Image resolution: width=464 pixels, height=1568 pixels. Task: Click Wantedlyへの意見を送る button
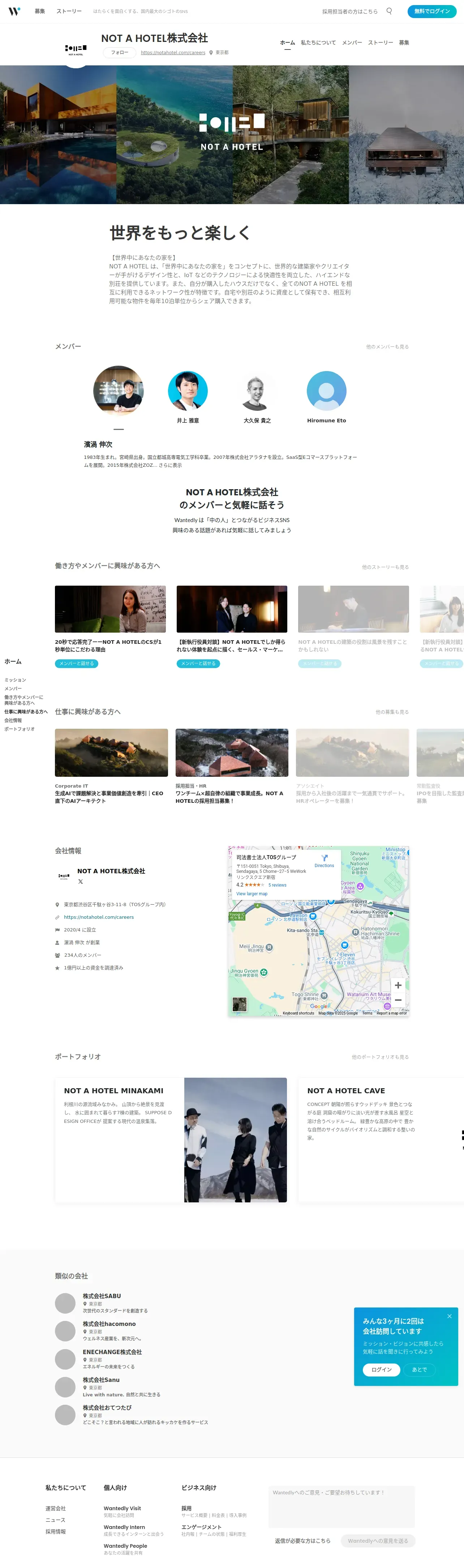378,1541
